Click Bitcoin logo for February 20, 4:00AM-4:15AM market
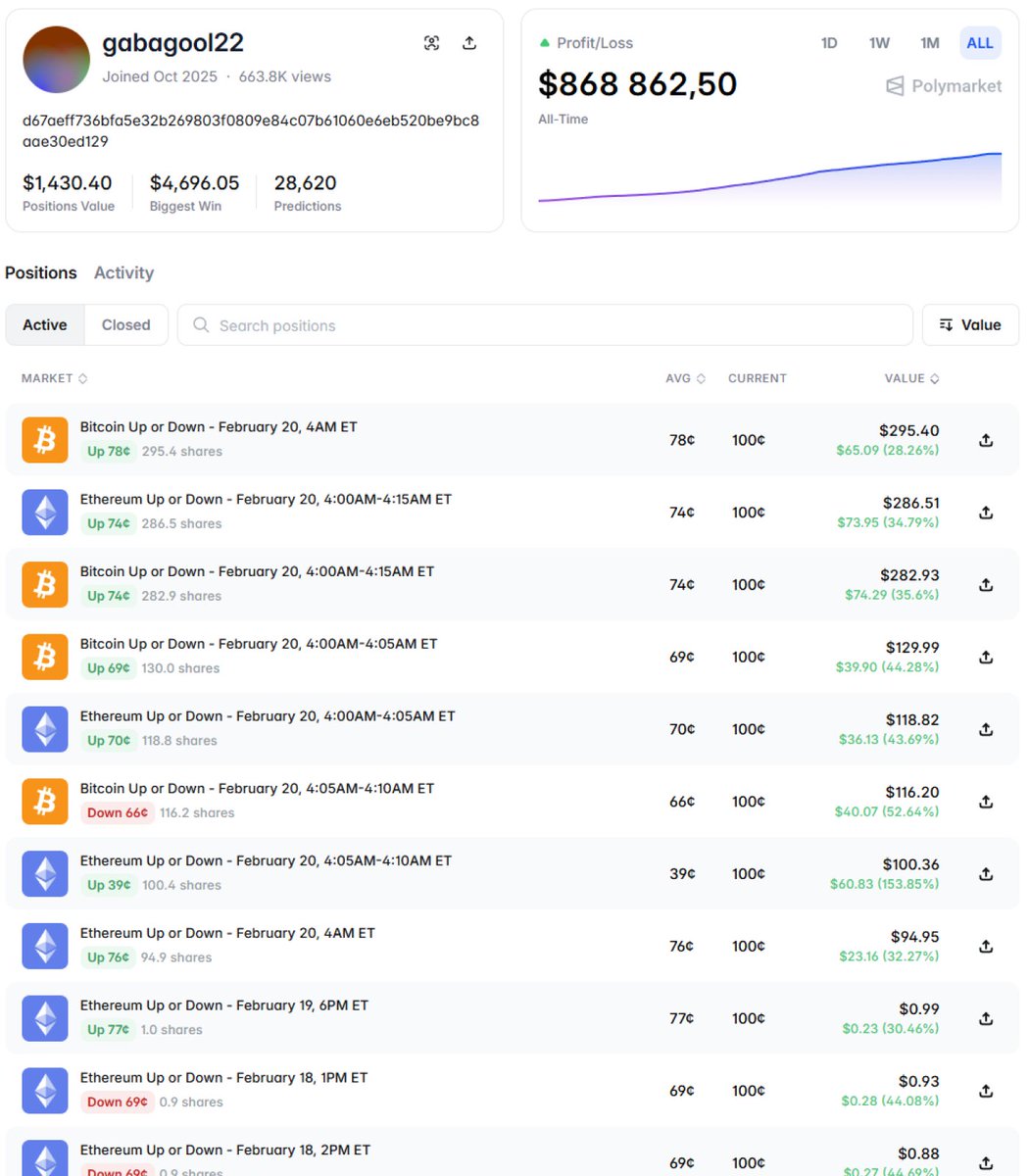This screenshot has height=1176, width=1029. coord(45,585)
